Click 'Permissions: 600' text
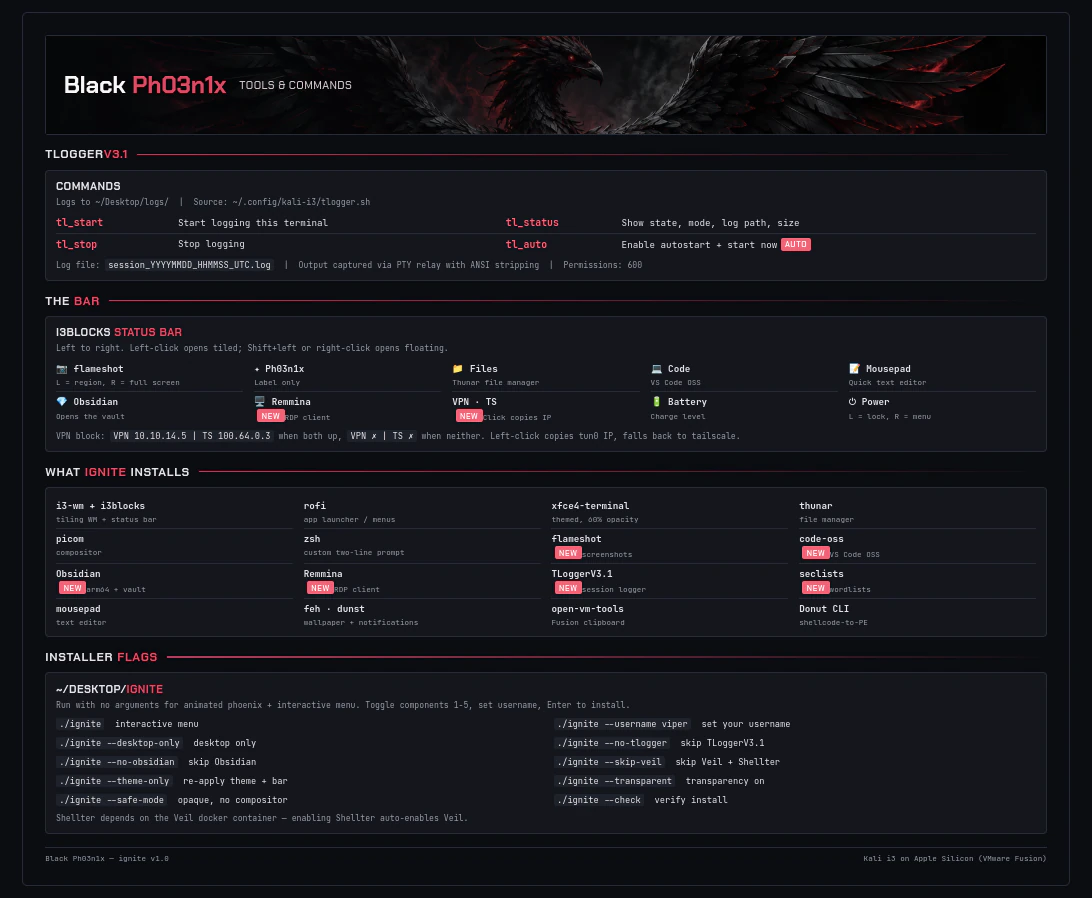Screen dimensions: 1092x898 [x=602, y=265]
